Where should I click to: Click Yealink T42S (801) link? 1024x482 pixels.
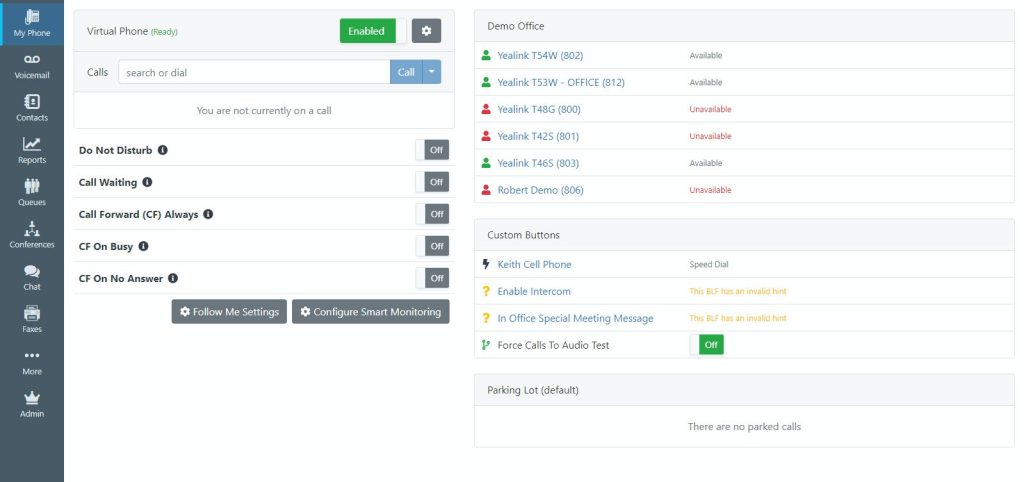(538, 136)
